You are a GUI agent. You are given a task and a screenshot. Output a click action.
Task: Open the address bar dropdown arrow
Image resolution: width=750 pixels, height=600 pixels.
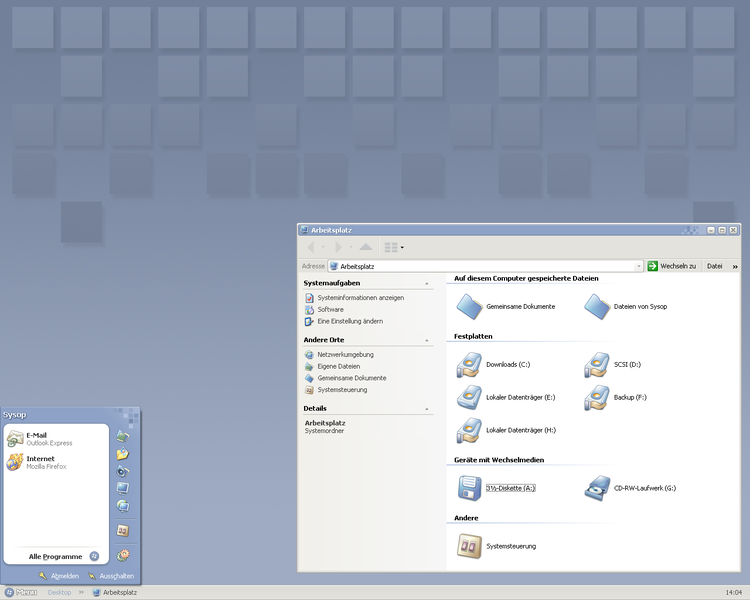click(x=638, y=267)
